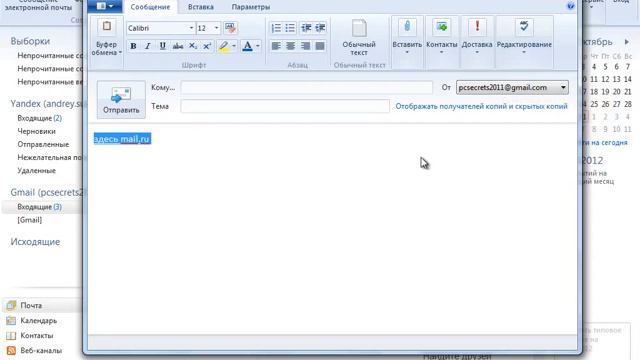The height and width of the screenshot is (360, 640).
Task: Click the font color A button
Action: click(247, 46)
